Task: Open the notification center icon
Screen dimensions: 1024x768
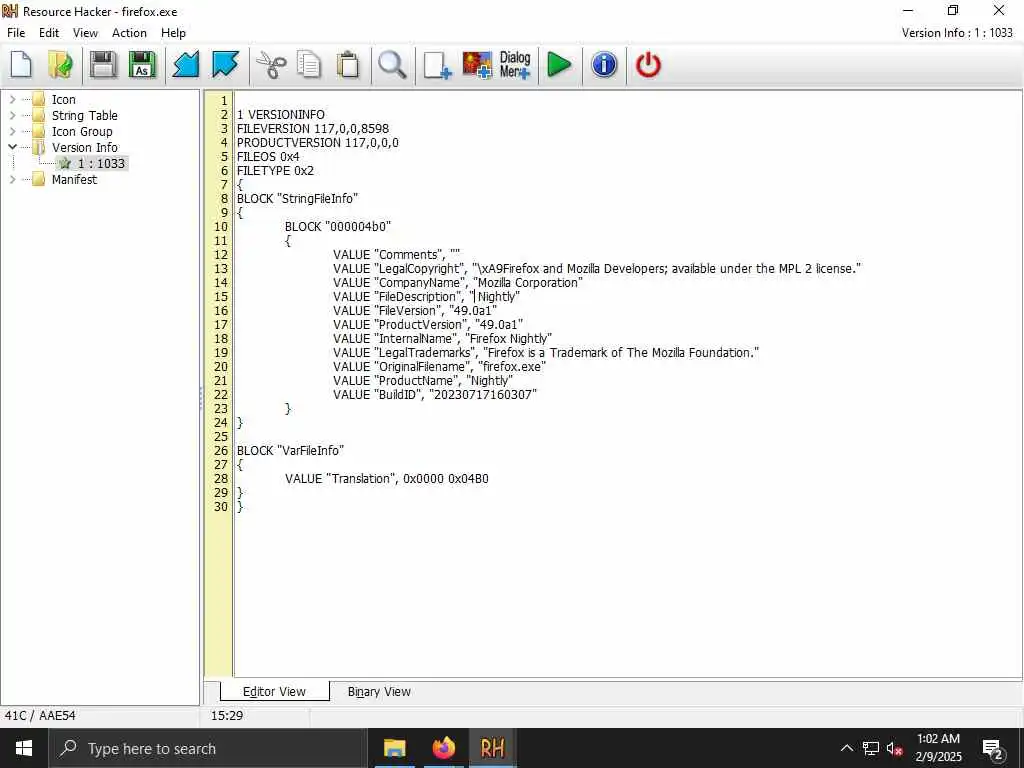Action: [x=993, y=749]
